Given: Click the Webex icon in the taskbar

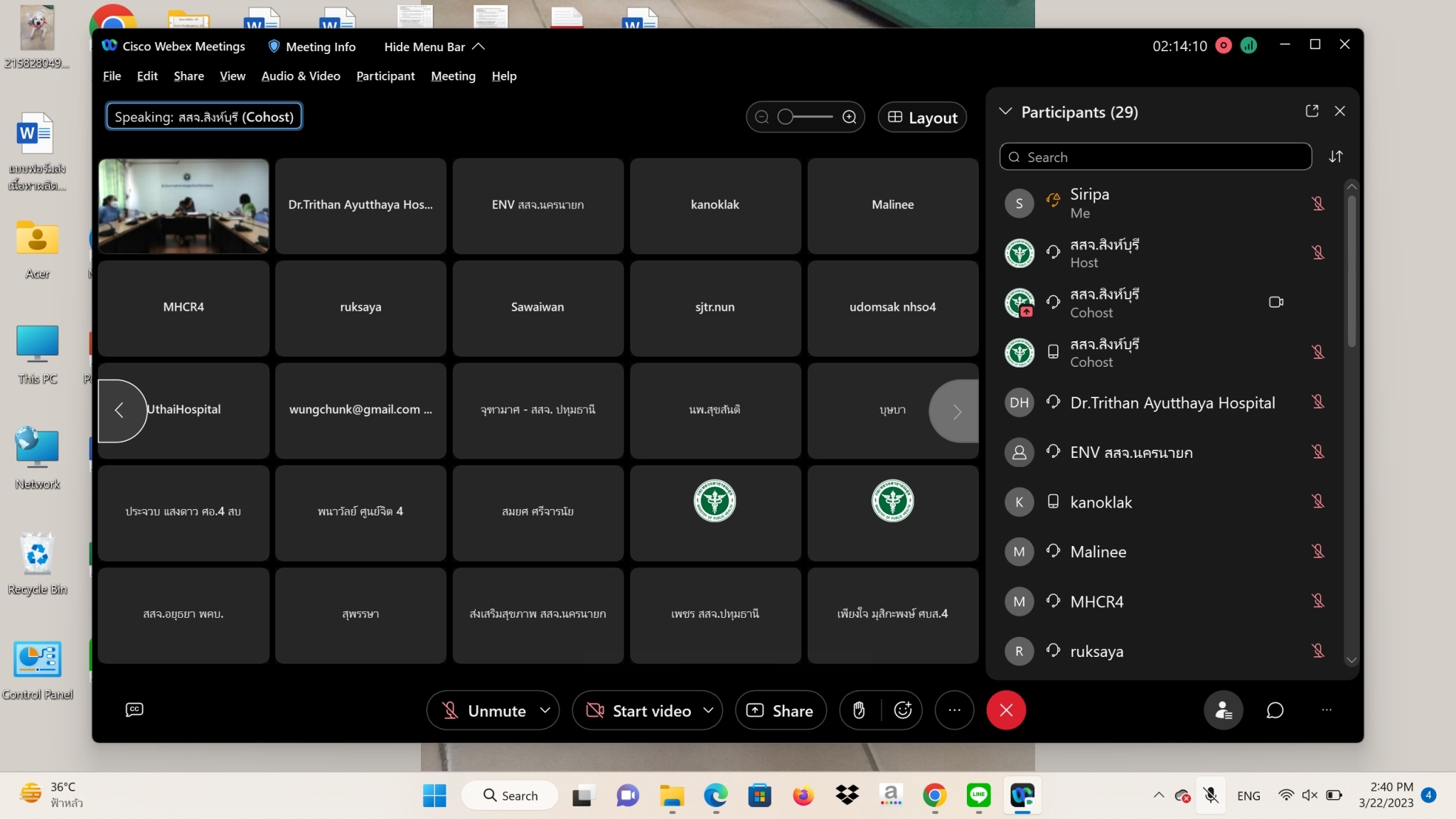Looking at the screenshot, I should pos(1022,796).
